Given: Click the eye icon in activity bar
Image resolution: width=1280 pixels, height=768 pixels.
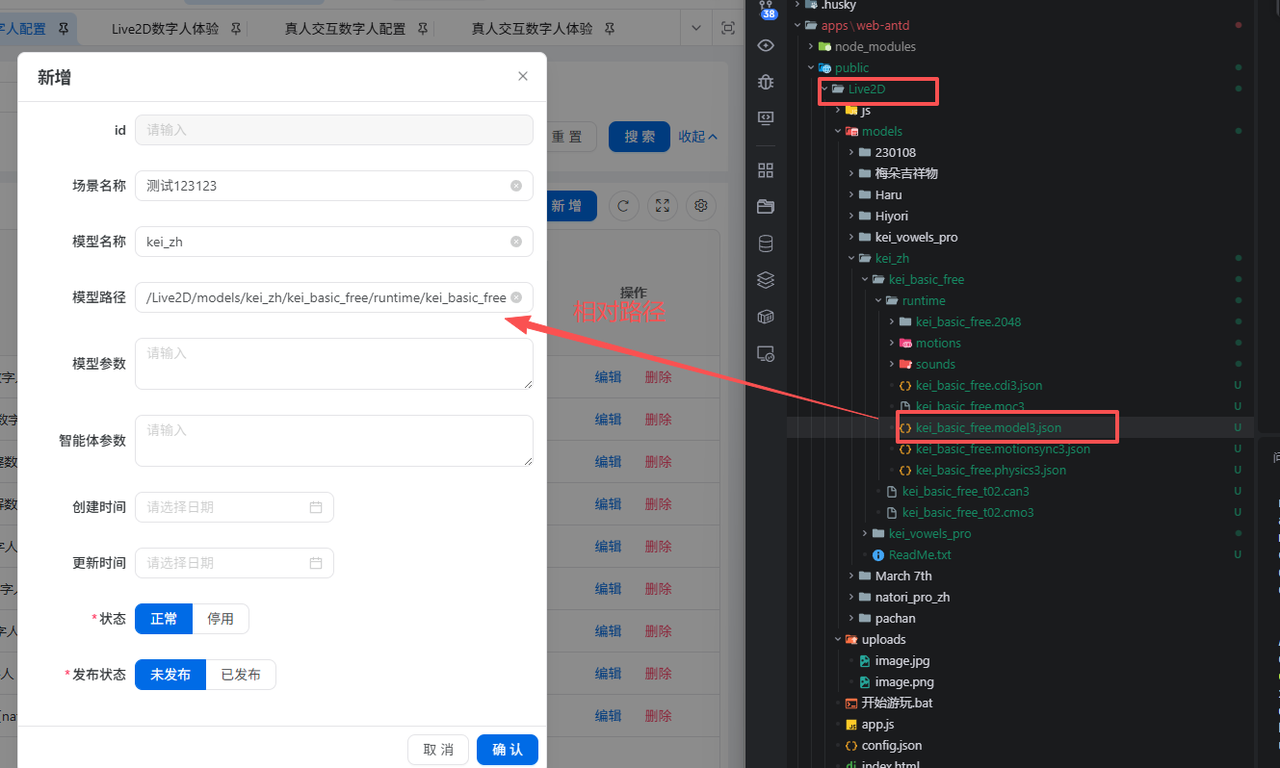Looking at the screenshot, I should 766,46.
